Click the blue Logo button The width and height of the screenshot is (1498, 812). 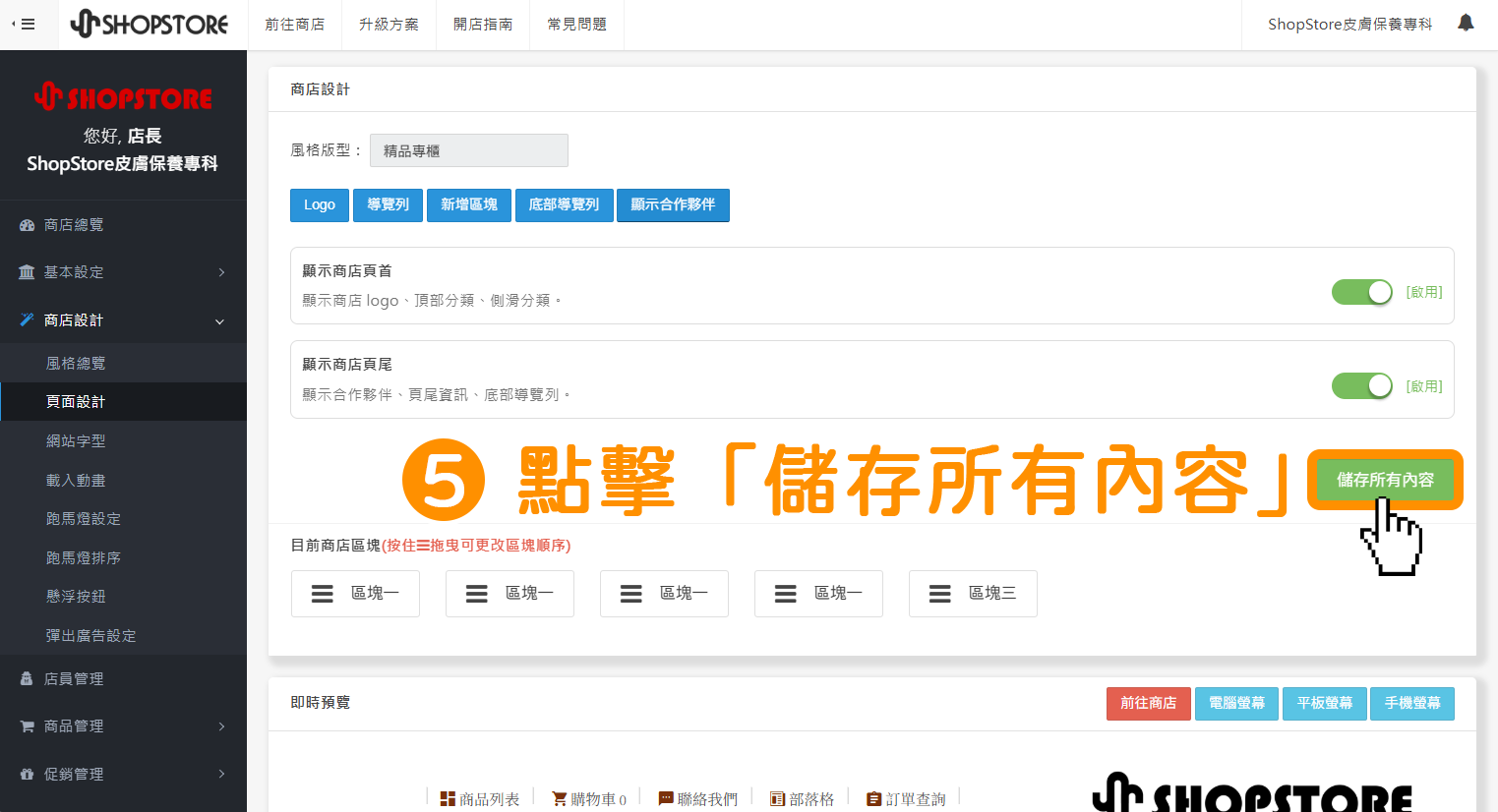point(320,205)
